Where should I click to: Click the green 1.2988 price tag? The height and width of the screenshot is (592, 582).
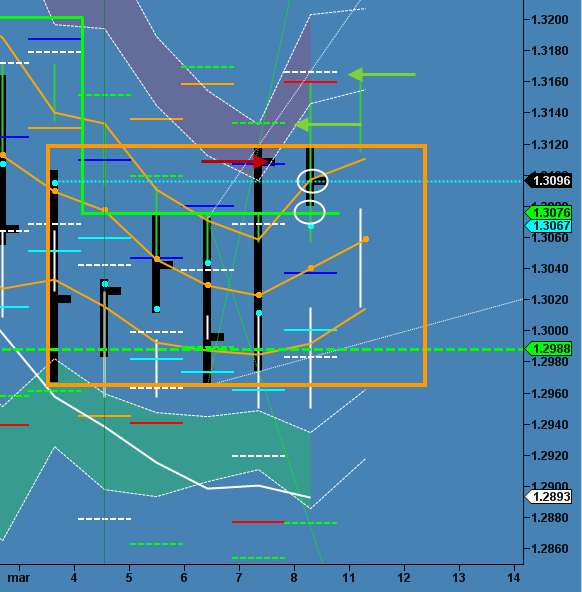pos(548,348)
